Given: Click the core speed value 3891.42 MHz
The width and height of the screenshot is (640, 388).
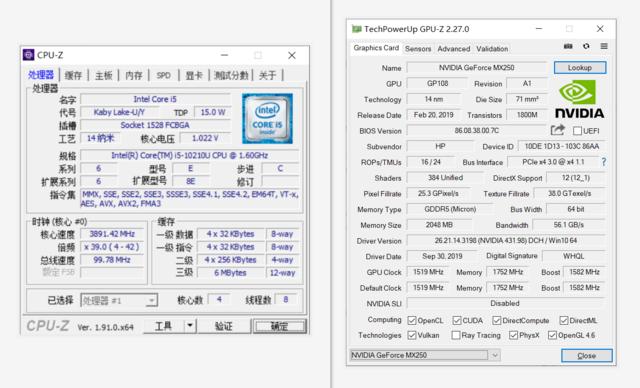Looking at the screenshot, I should (x=112, y=234).
